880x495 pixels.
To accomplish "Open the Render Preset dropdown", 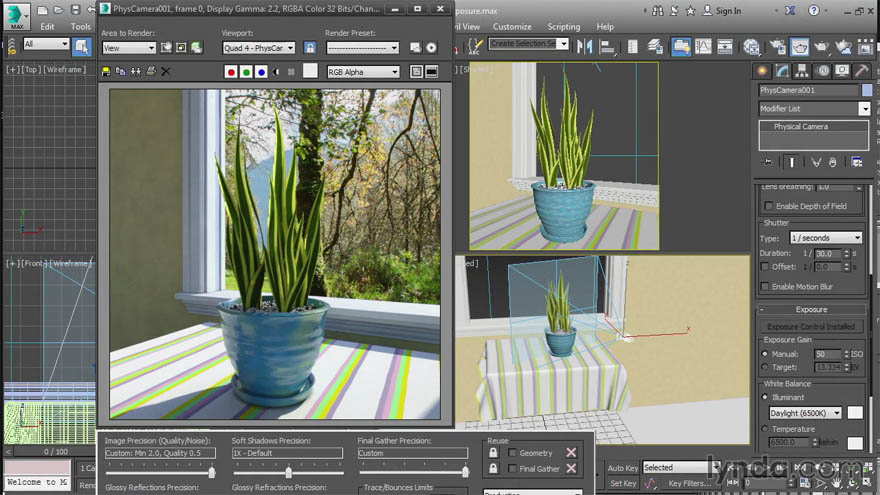I will pyautogui.click(x=363, y=48).
